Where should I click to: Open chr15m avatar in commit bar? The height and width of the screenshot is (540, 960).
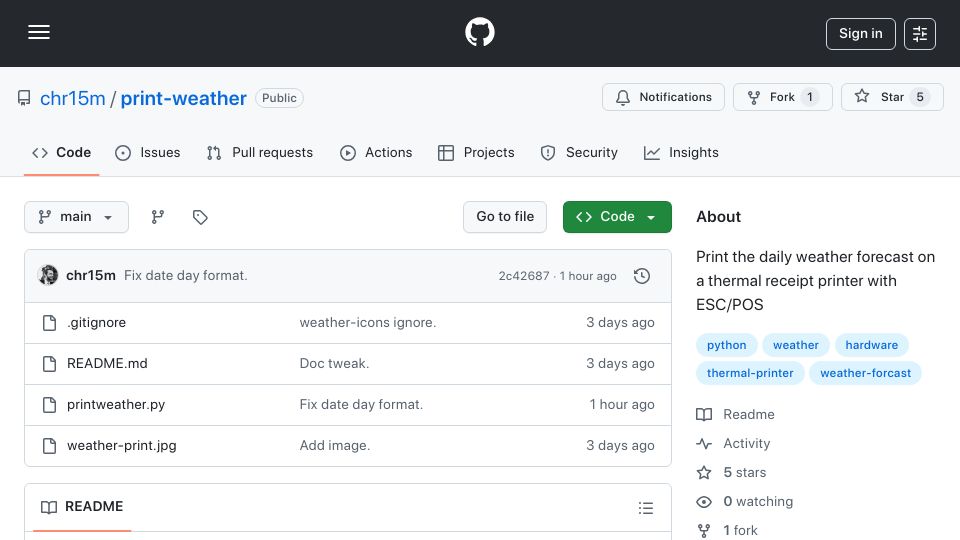coord(48,276)
